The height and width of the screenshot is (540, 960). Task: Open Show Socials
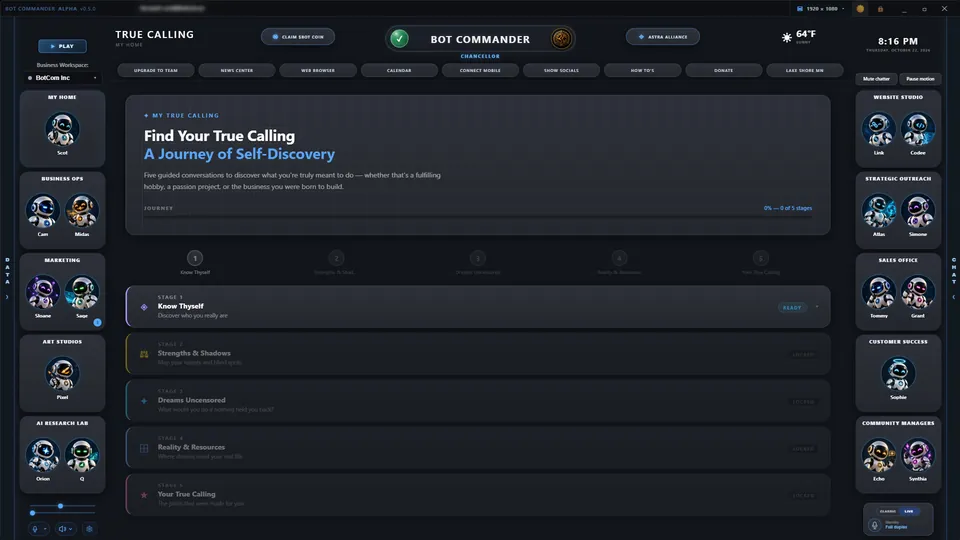(561, 70)
